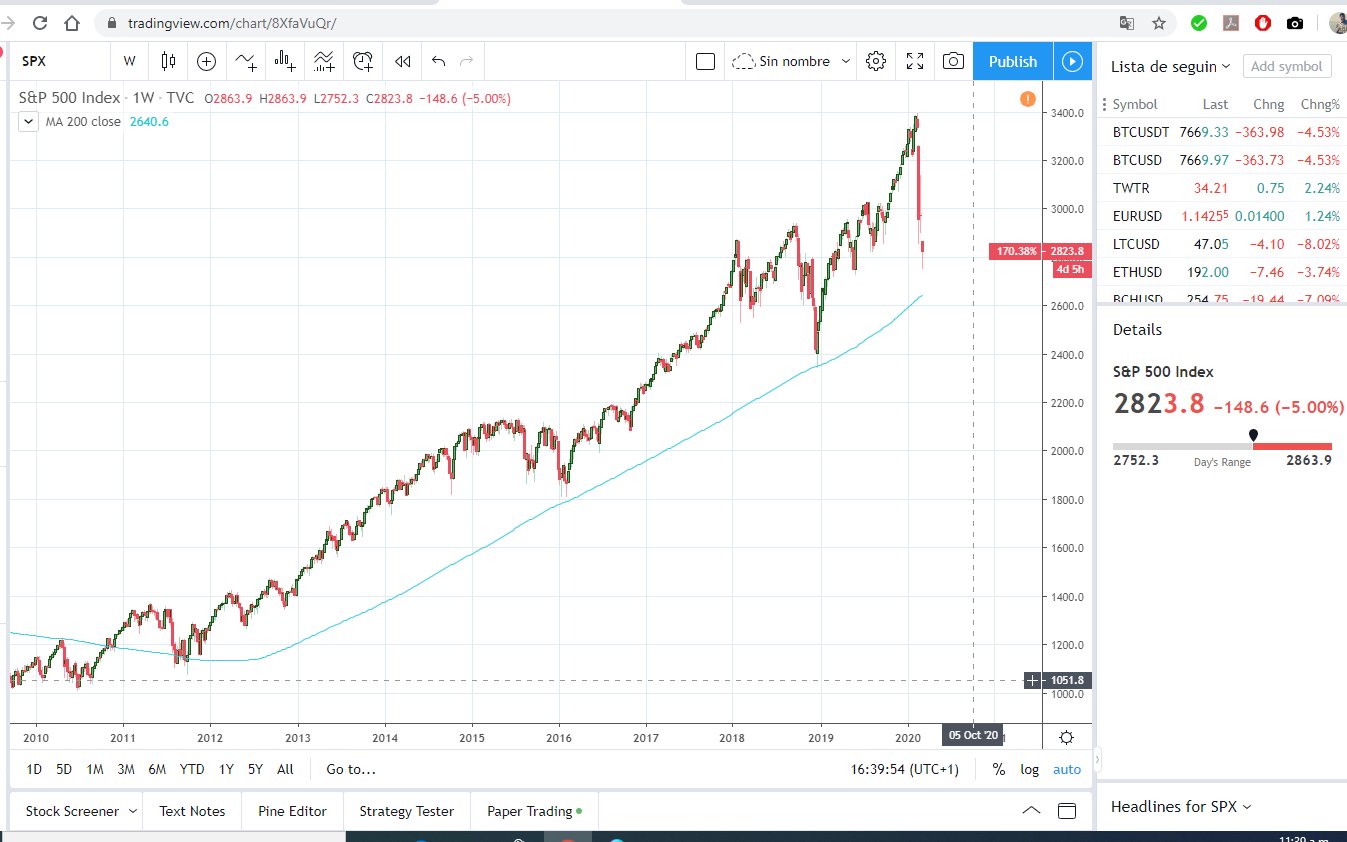The width and height of the screenshot is (1347, 842).
Task: Open the Financials bar-chart icon
Action: pos(285,61)
